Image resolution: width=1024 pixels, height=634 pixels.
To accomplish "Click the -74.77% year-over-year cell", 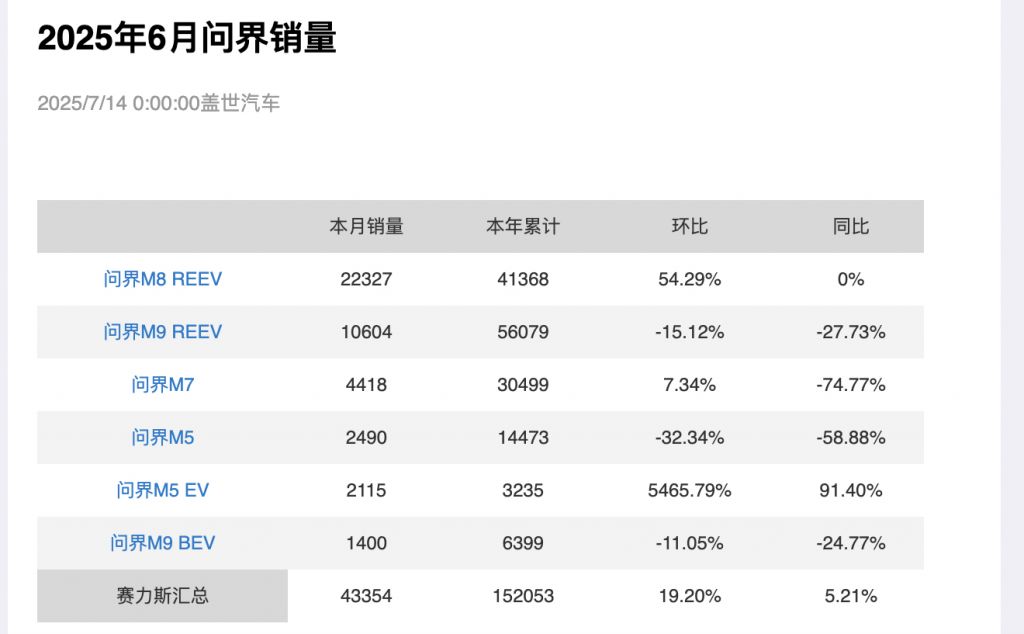I will tap(851, 385).
